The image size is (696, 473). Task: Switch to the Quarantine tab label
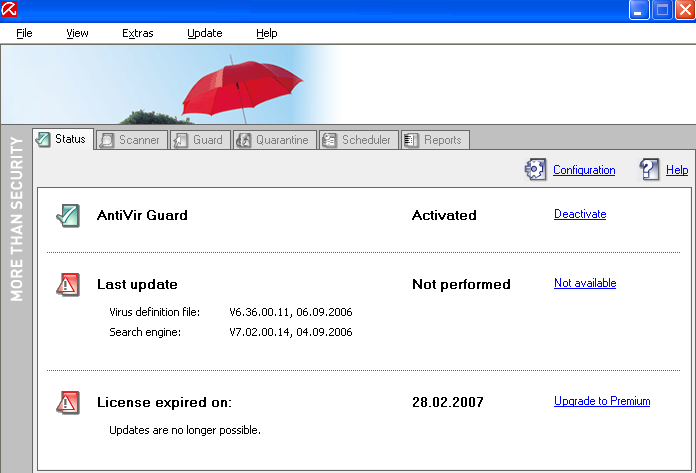282,140
